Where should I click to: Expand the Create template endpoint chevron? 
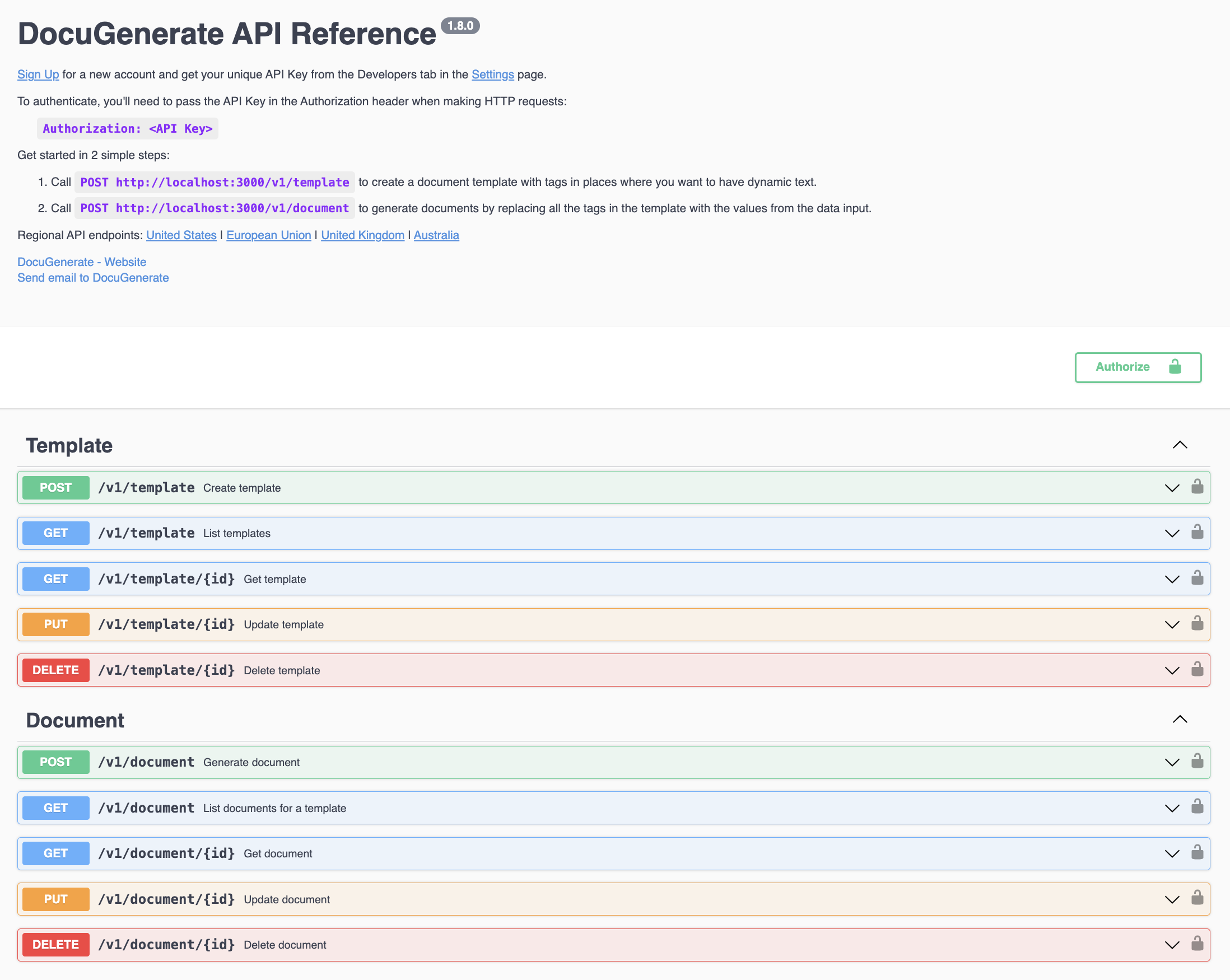(x=1172, y=488)
